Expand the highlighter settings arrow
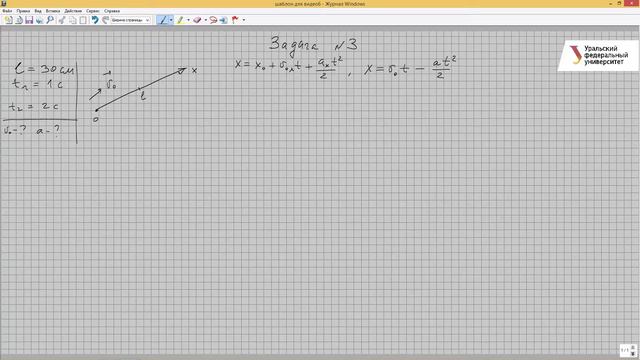The image size is (640, 360). click(188, 20)
